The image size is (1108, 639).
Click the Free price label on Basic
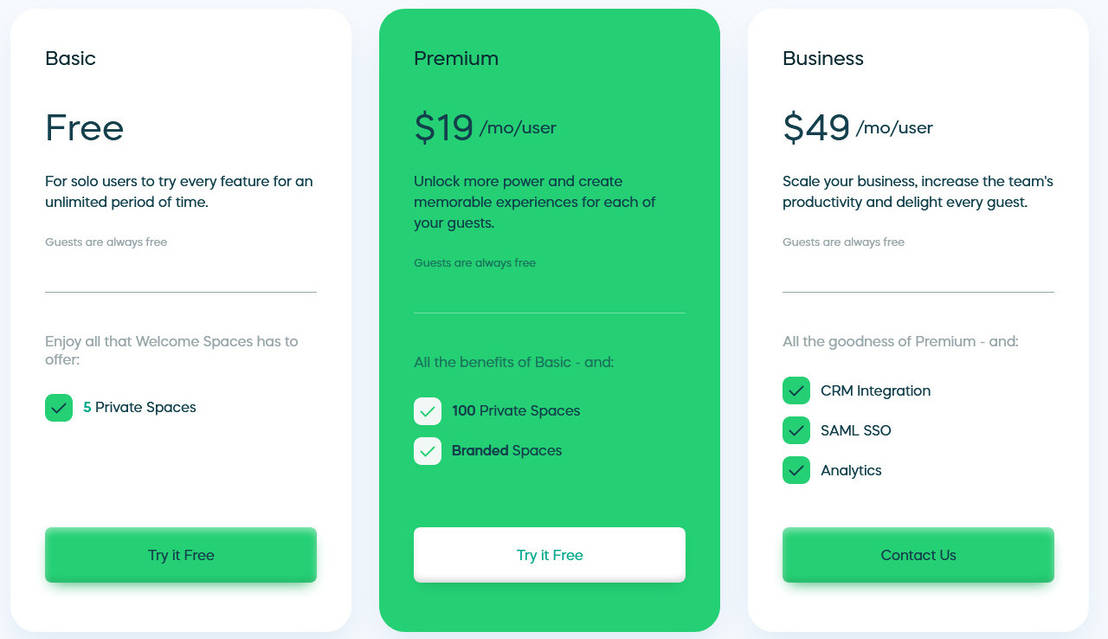84,128
